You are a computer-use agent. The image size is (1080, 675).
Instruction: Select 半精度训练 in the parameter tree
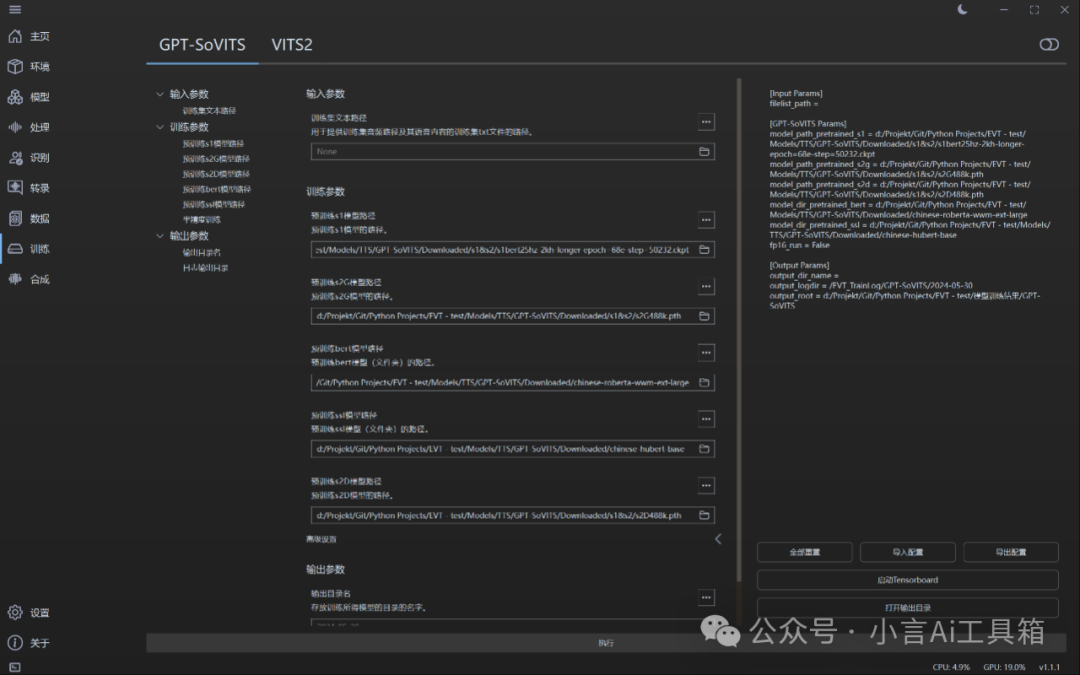click(202, 220)
